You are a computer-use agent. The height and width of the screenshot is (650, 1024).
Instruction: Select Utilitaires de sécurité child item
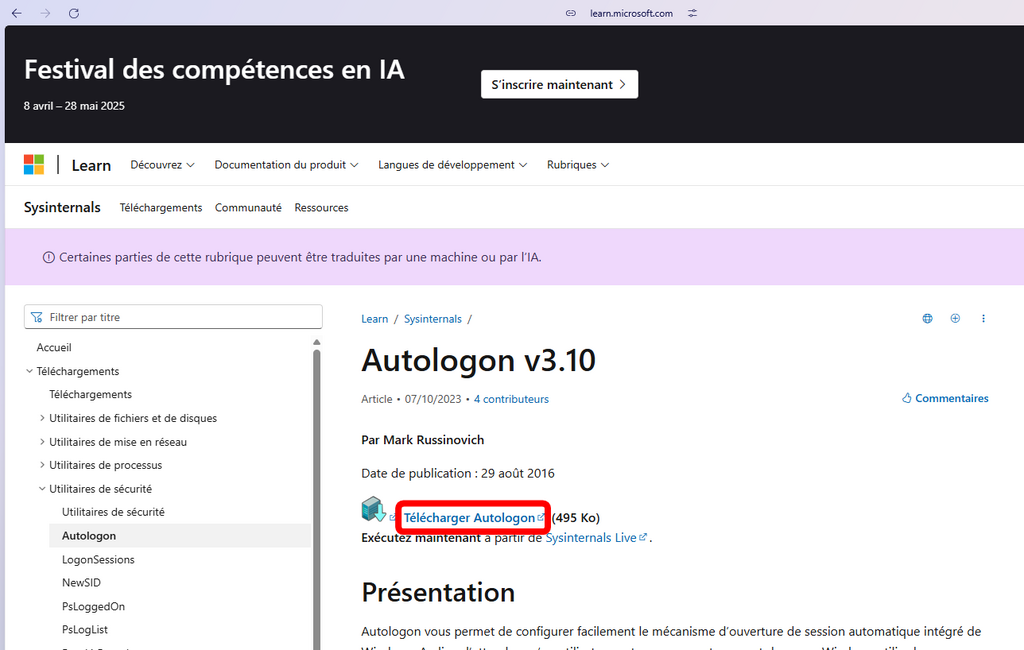tap(113, 512)
